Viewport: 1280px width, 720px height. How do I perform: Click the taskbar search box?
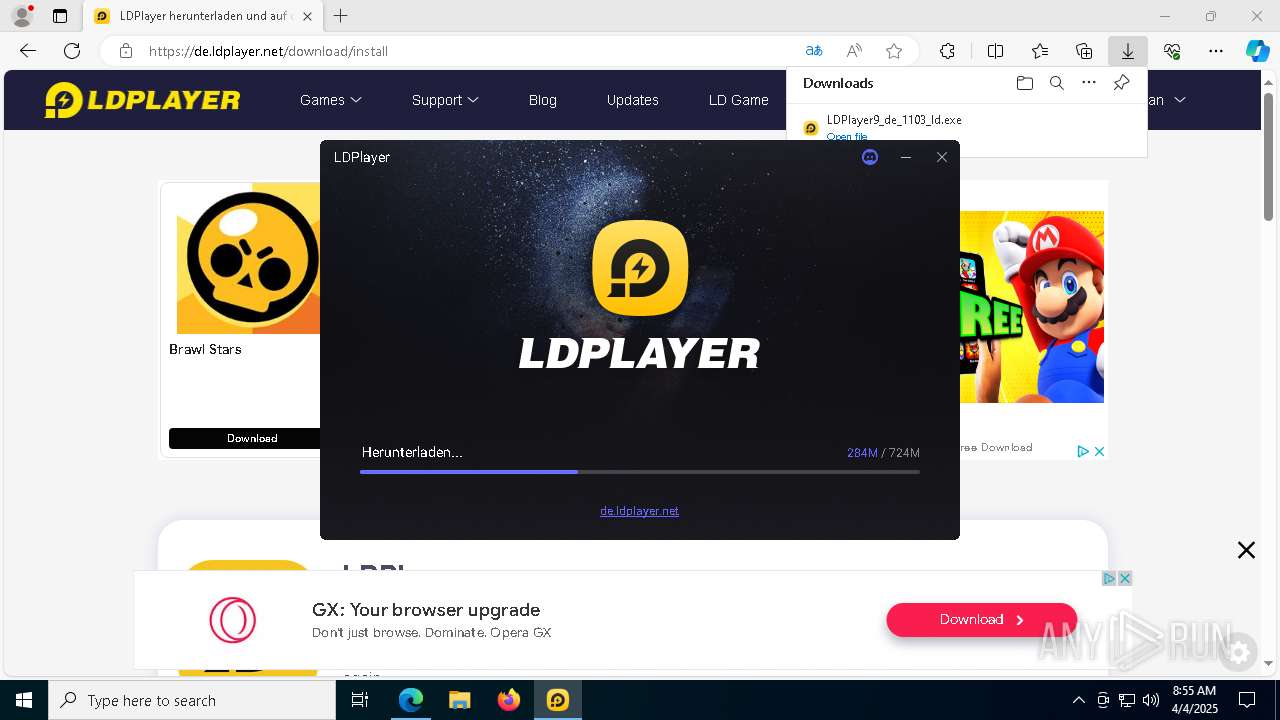pyautogui.click(x=192, y=700)
